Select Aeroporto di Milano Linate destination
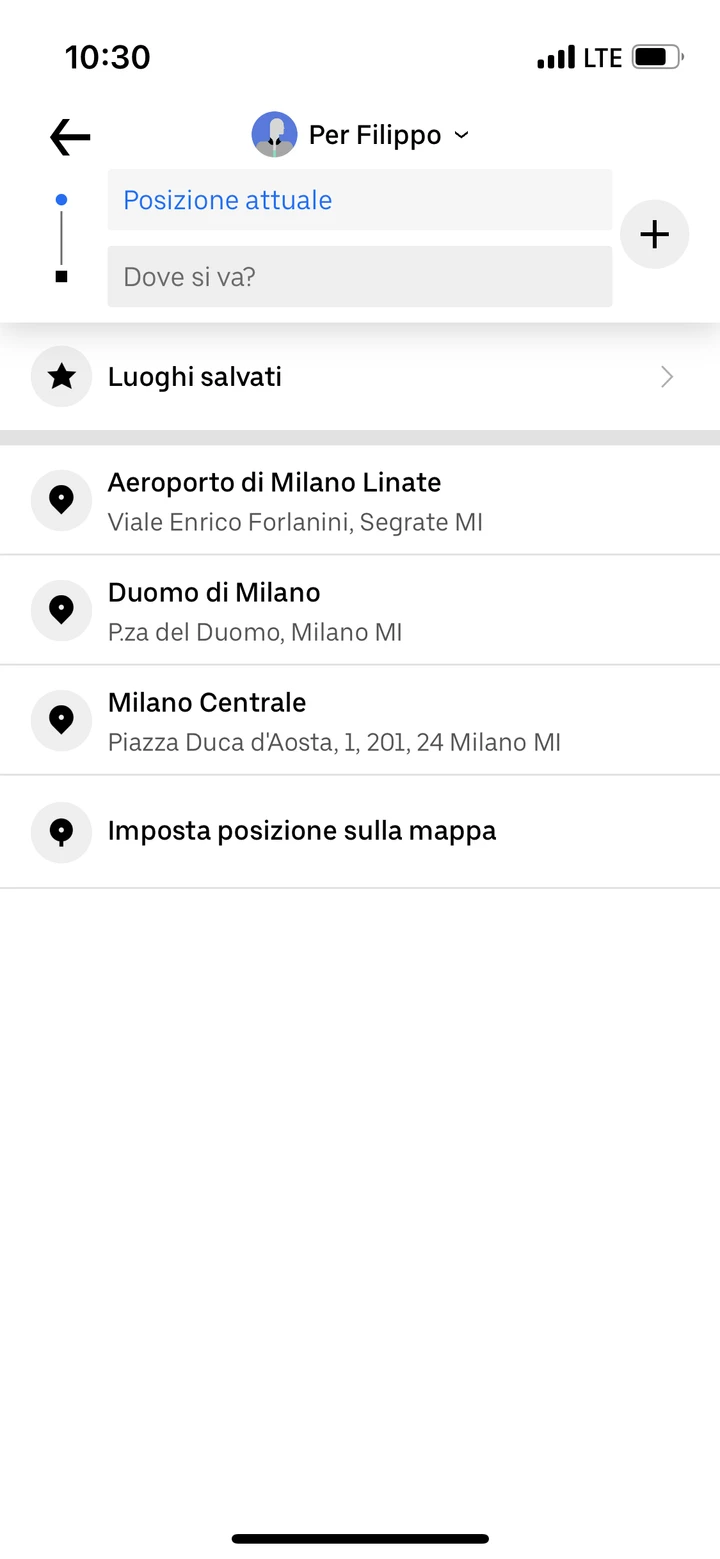 click(360, 500)
